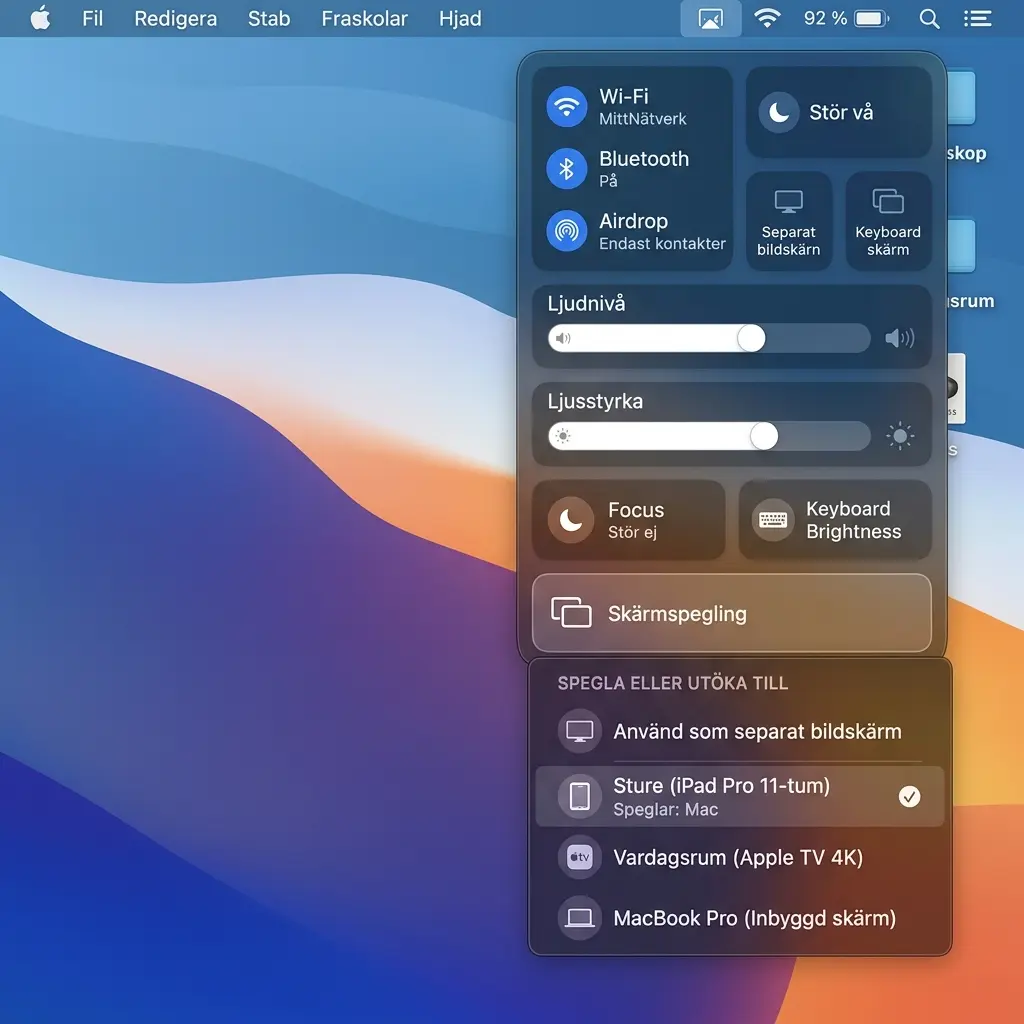Screen dimensions: 1024x1024
Task: Open the Fraskolar menu
Action: [x=364, y=18]
